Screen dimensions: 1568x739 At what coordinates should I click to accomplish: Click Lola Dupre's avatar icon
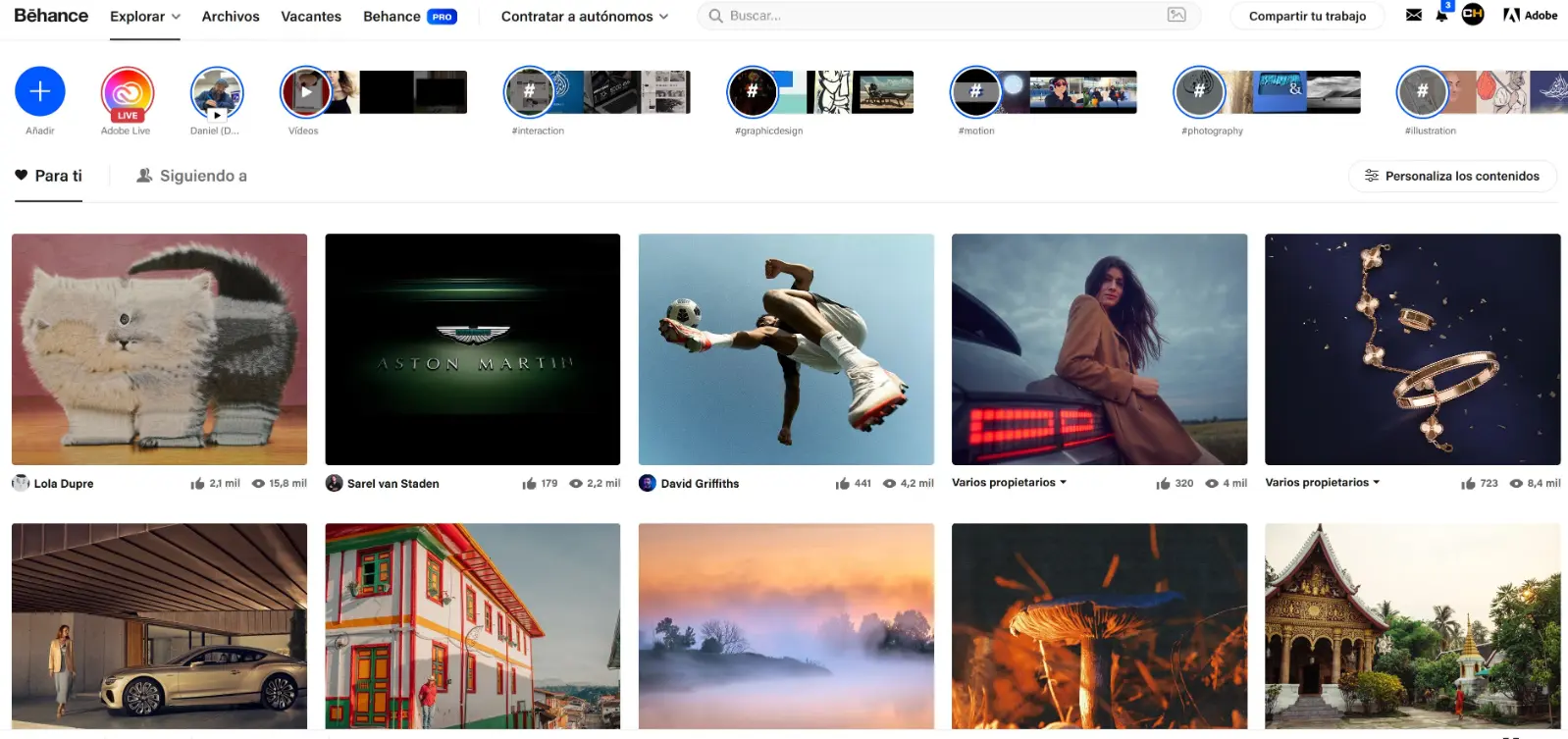(x=21, y=483)
